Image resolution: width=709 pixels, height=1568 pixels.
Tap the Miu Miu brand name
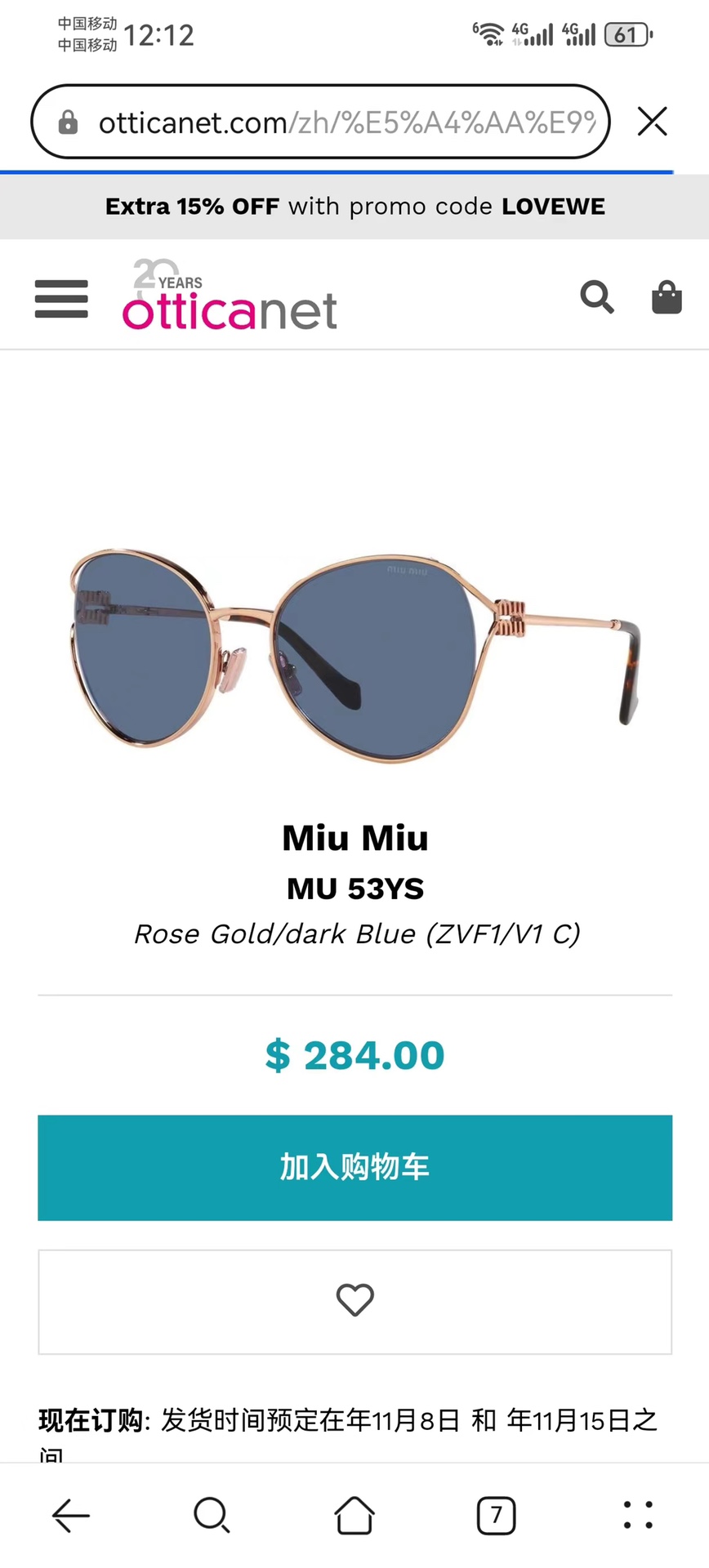[355, 838]
